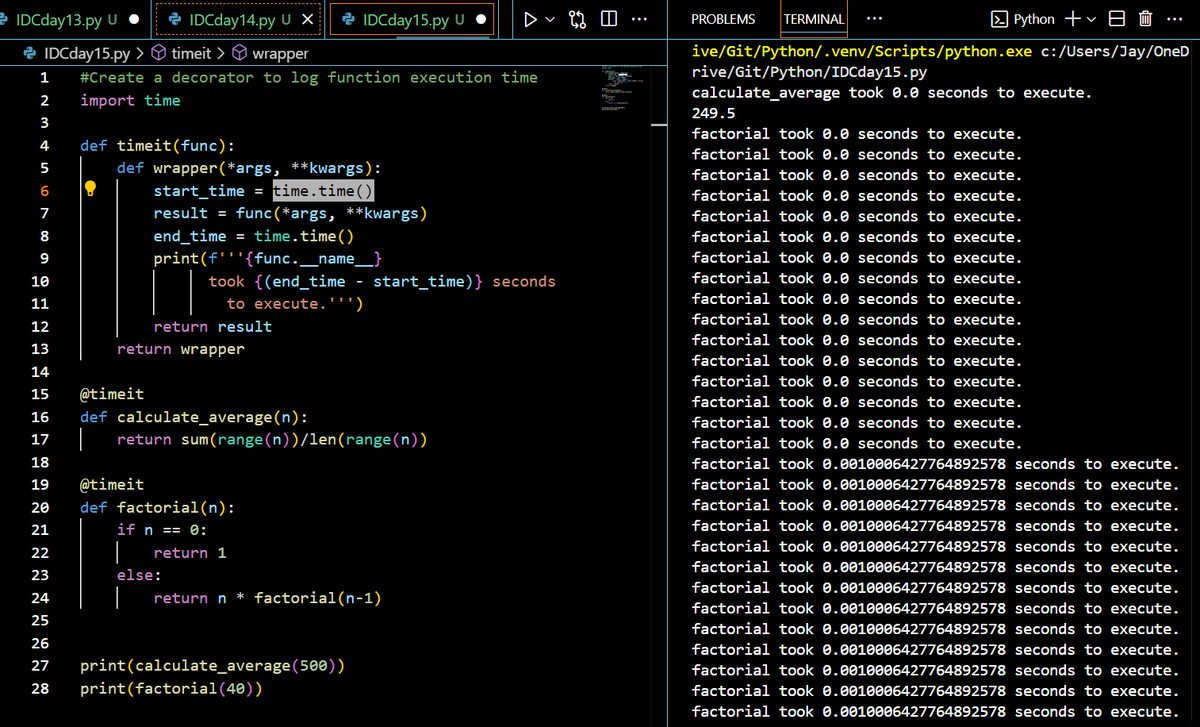Image resolution: width=1200 pixels, height=727 pixels.
Task: Click the timeit symbol icon in breadcrumb
Action: coord(159,53)
